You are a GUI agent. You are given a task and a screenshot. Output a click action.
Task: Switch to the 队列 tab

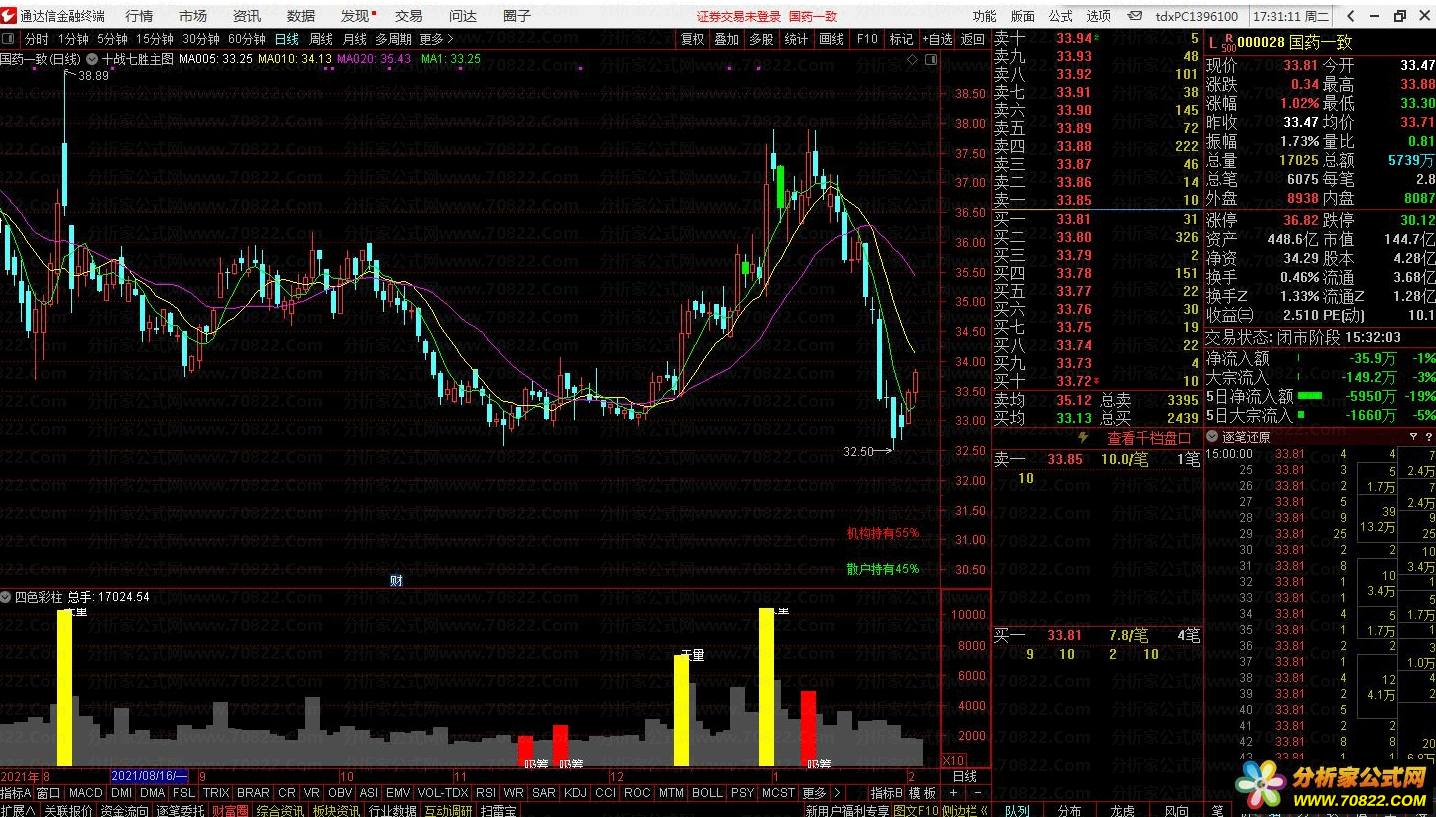click(x=1017, y=810)
